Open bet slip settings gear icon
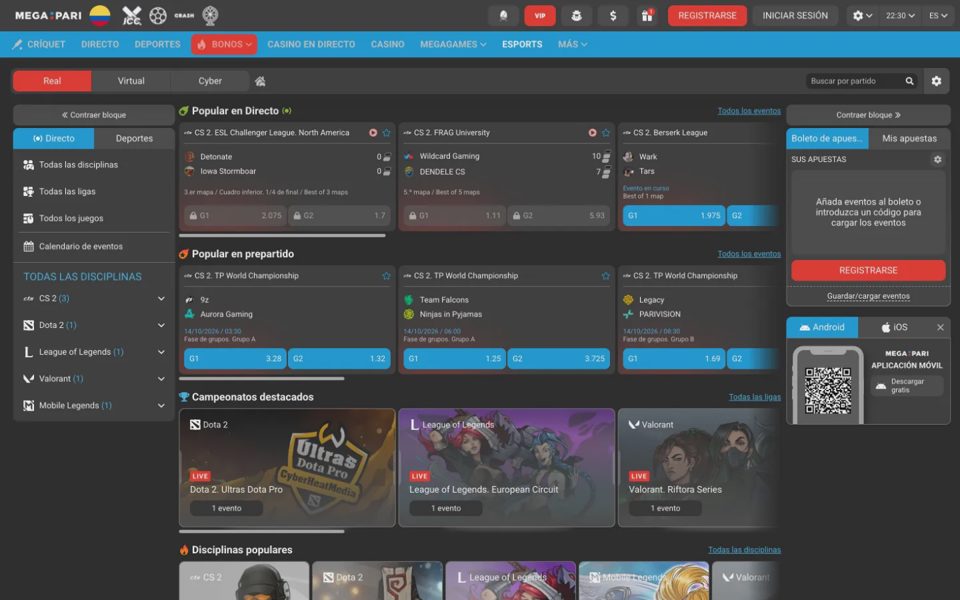960x600 pixels. tap(937, 159)
